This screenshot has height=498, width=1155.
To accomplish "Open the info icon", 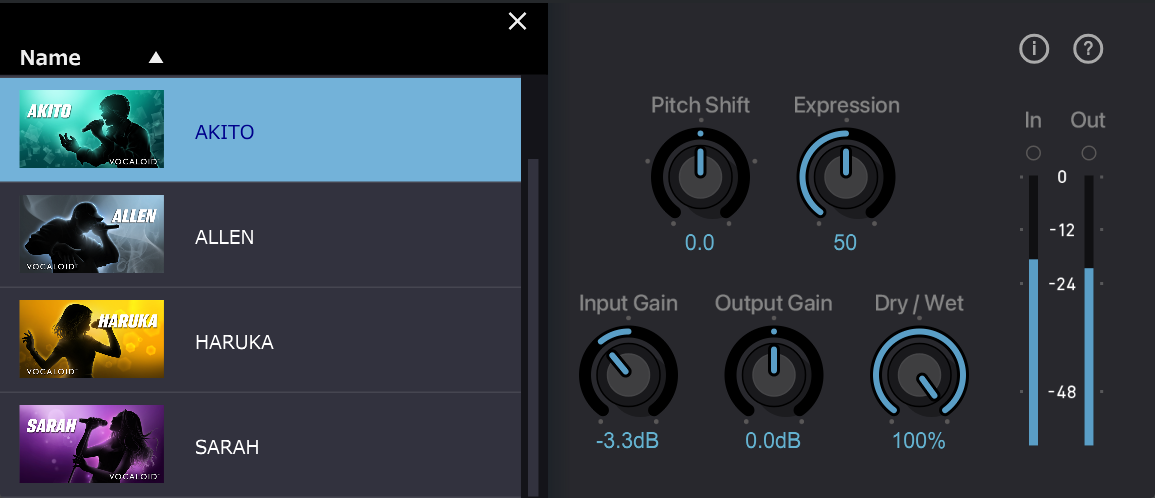I will pos(1033,49).
